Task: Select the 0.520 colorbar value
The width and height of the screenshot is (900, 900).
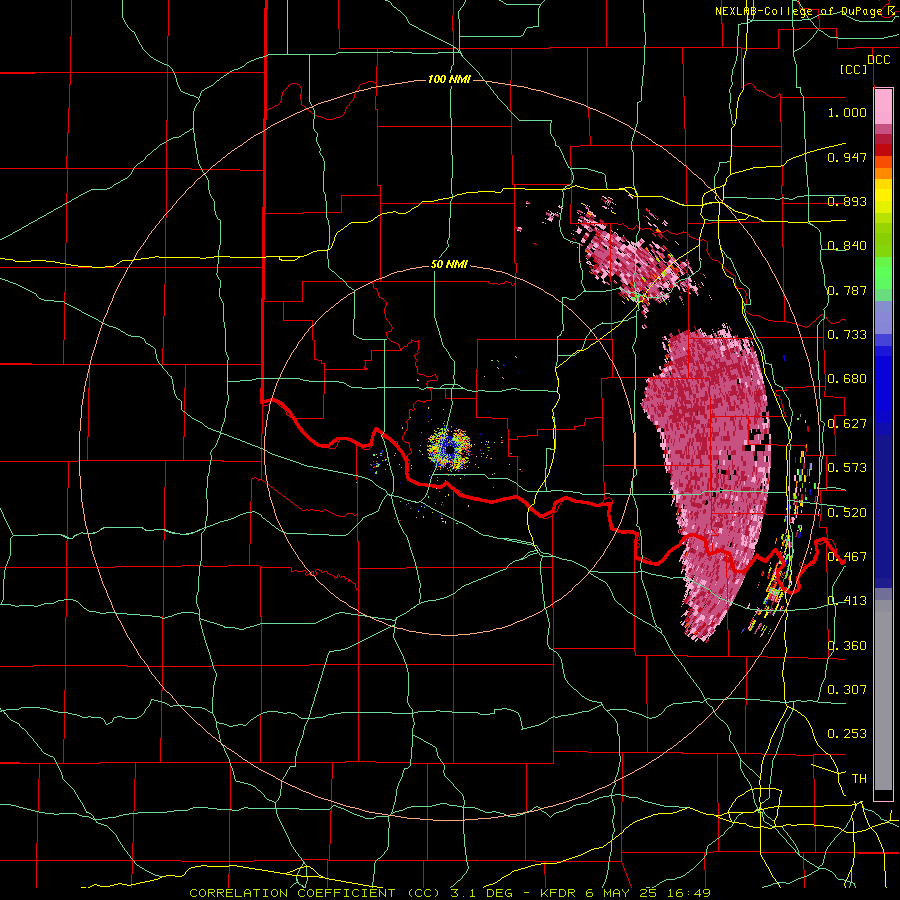Action: point(847,513)
